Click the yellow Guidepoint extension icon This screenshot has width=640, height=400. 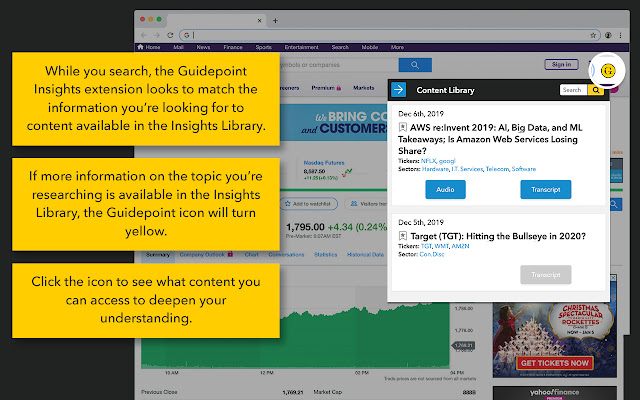608,70
